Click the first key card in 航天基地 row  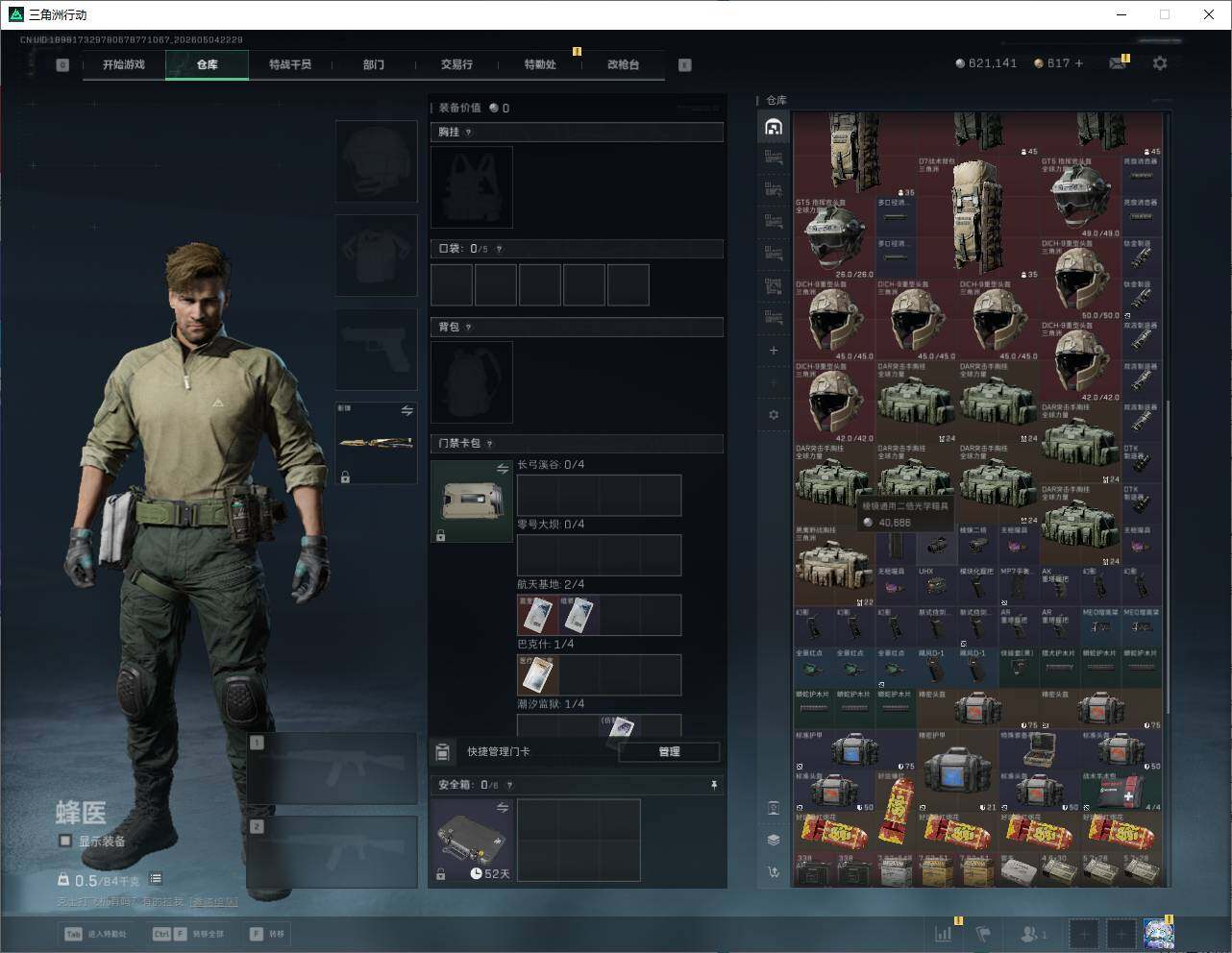[x=537, y=615]
